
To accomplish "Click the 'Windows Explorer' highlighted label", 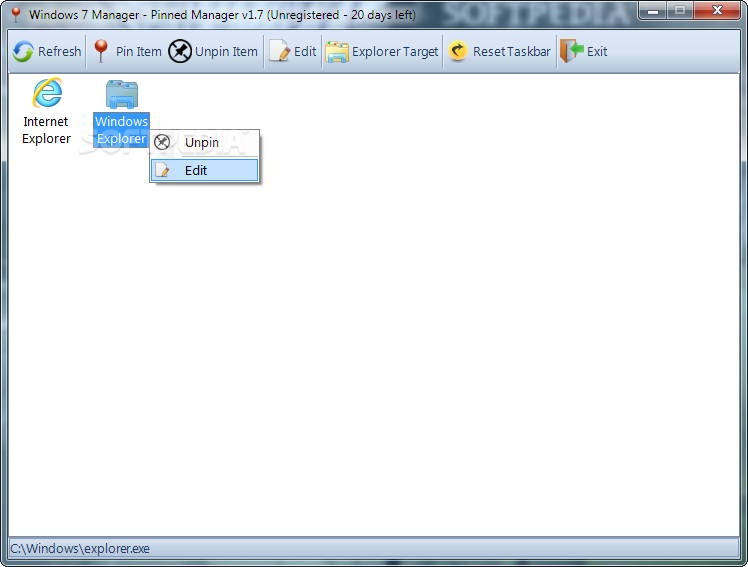I will point(122,130).
